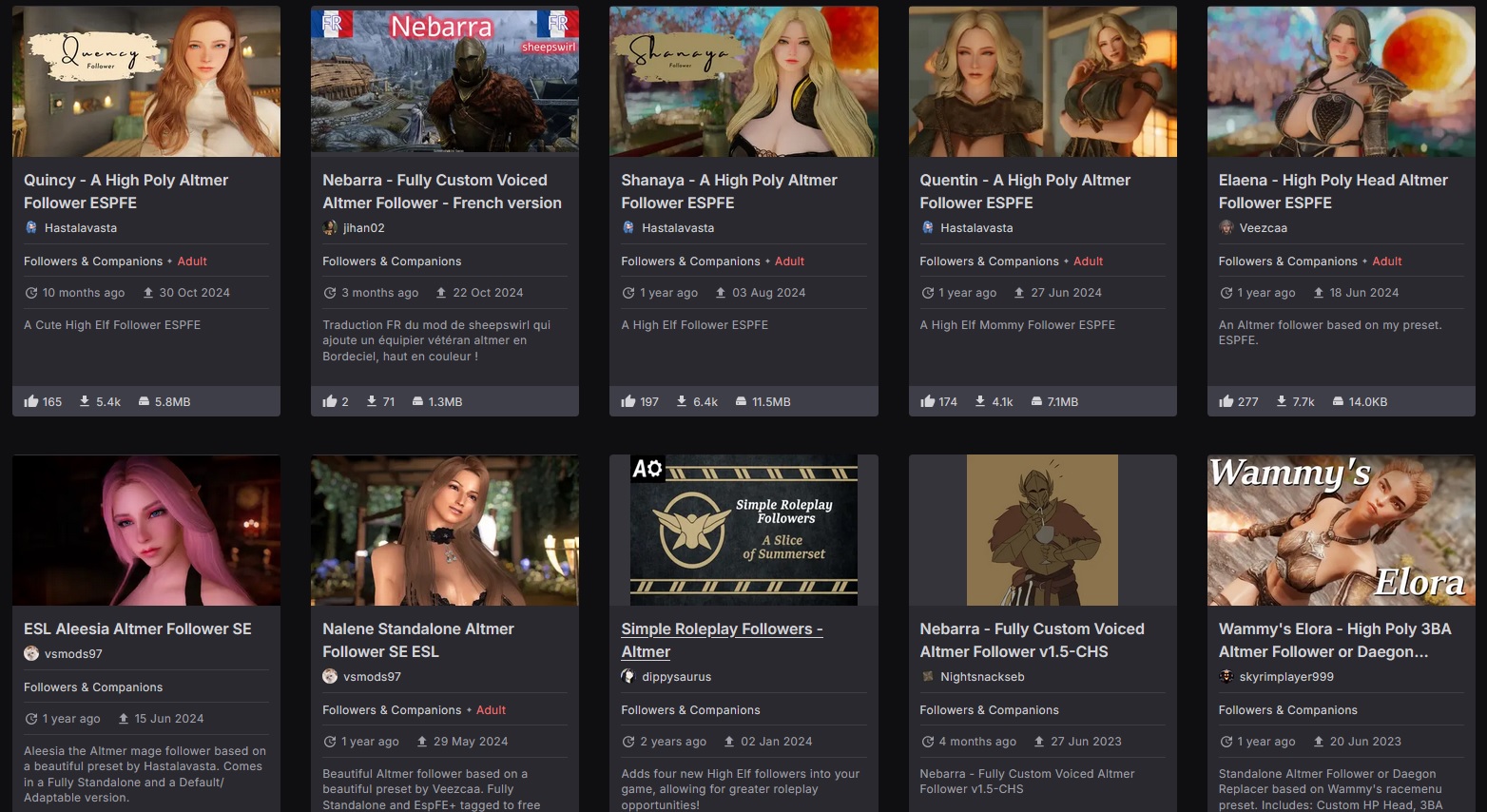Click download icon showing 4.1k
The width and height of the screenshot is (1487, 812).
click(980, 401)
